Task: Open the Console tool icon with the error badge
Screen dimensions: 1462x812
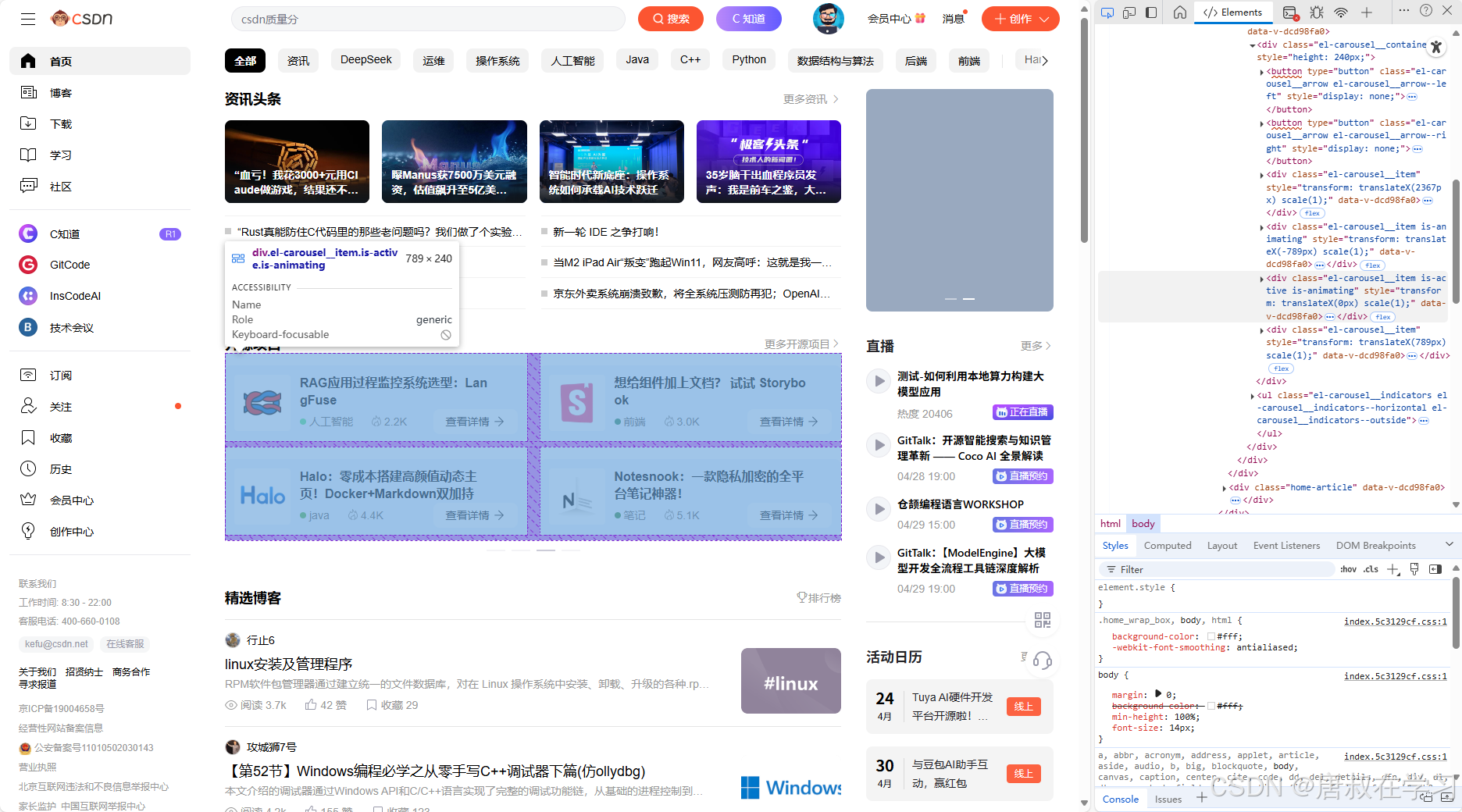Action: click(1290, 12)
